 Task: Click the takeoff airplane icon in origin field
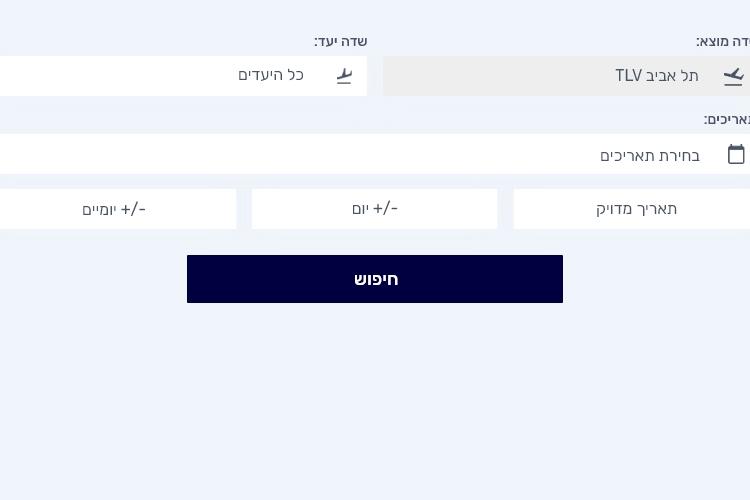click(733, 77)
